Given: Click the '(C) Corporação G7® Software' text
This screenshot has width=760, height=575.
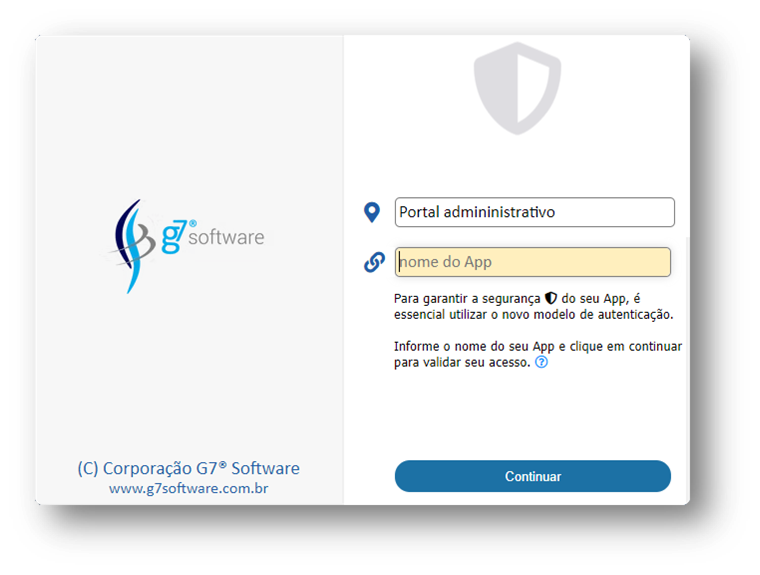Looking at the screenshot, I should [189, 468].
